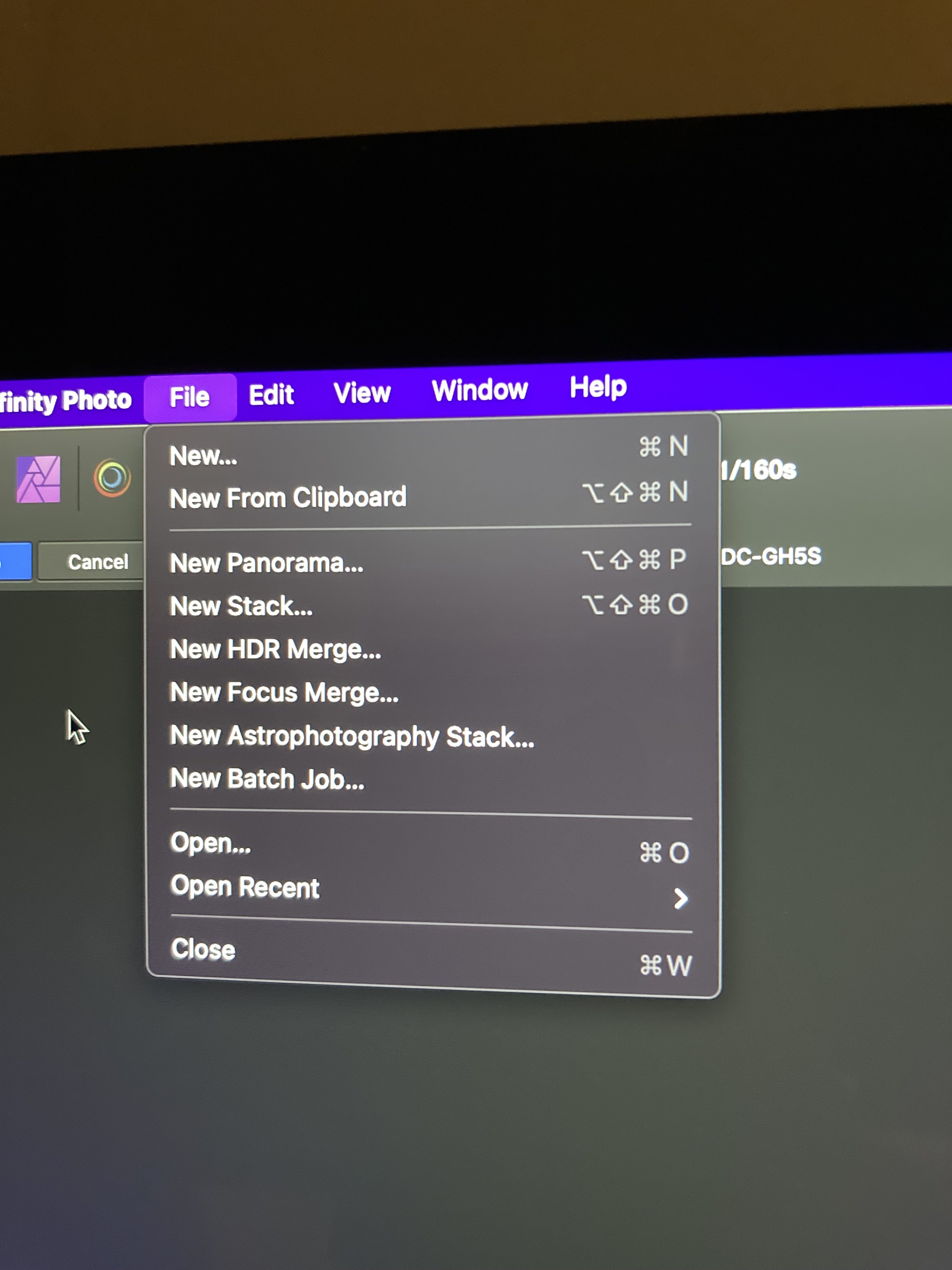952x1270 pixels.
Task: Click the Affinity Photo persona icon
Action: click(x=38, y=479)
